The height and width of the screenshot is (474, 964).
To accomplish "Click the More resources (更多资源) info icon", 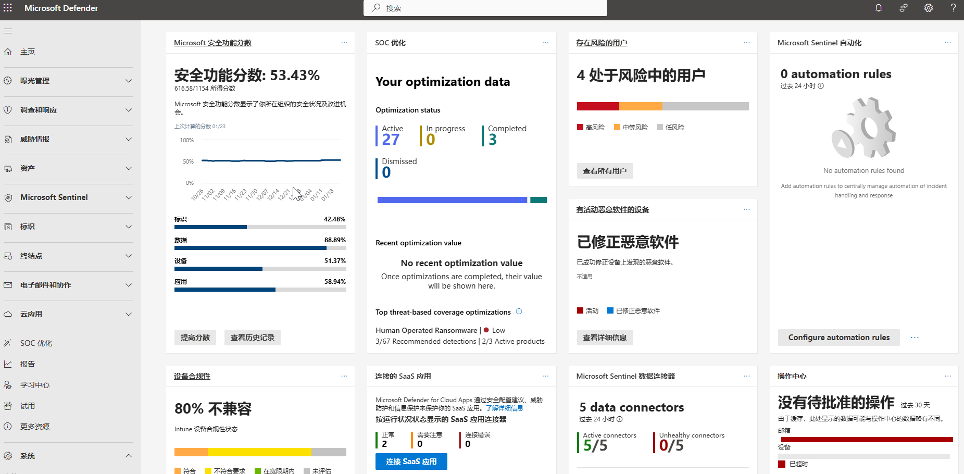I will tap(8, 426).
